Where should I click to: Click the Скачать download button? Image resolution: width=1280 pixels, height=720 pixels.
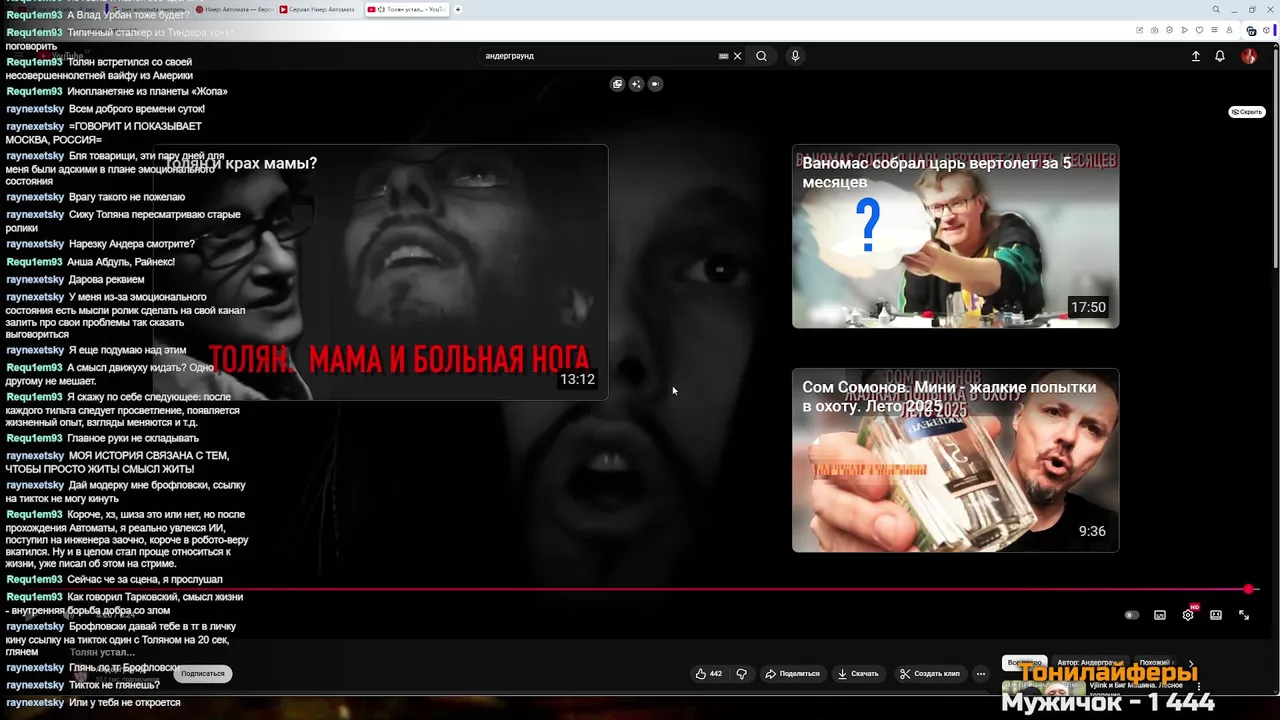coord(858,674)
